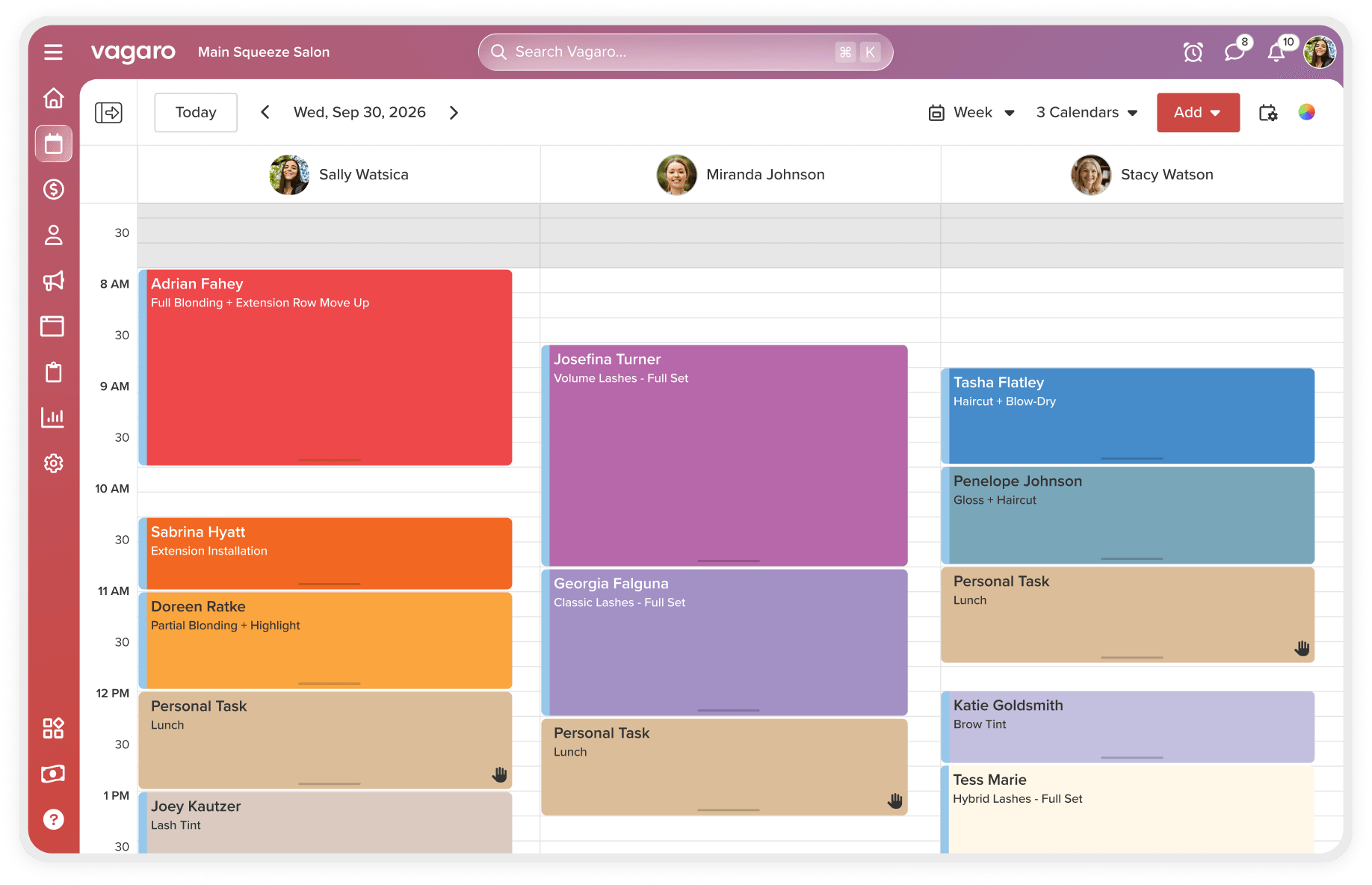Open the hamburger menu
The height and width of the screenshot is (885, 1372).
53,52
